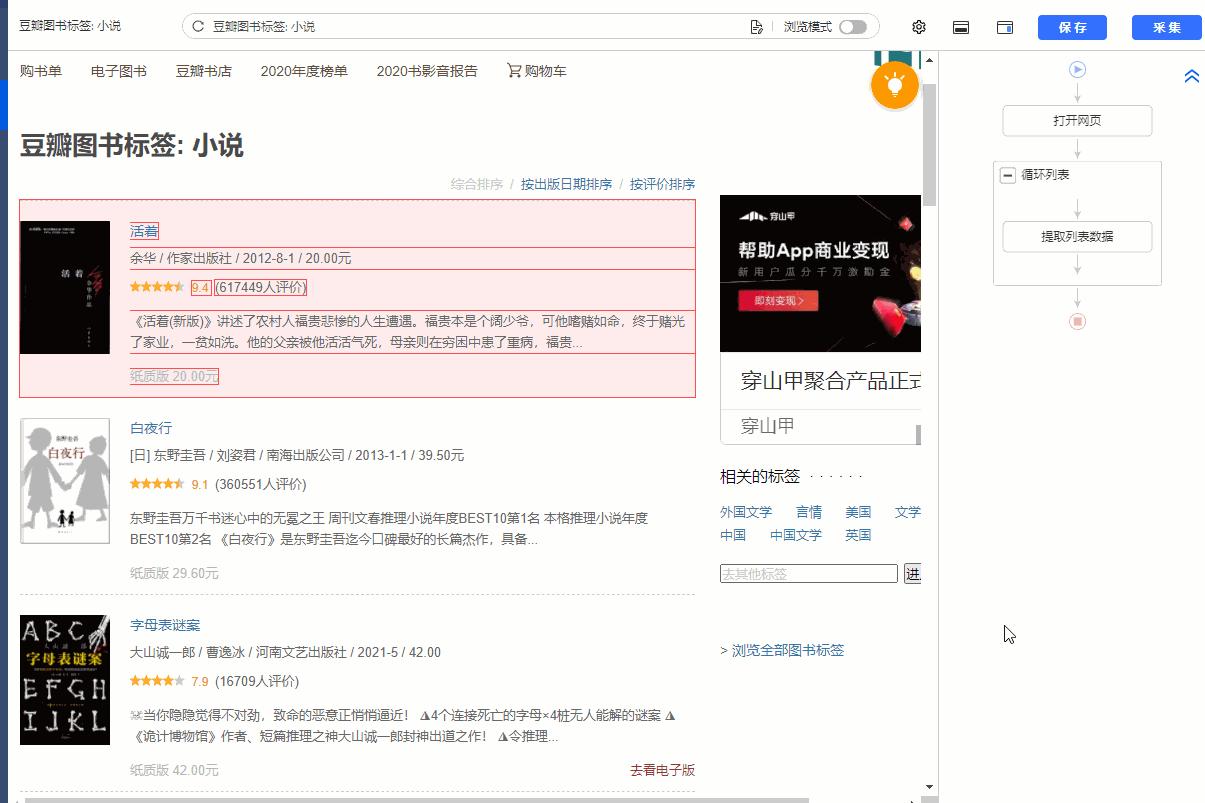The image size is (1205, 803).
Task: Click the 去其他标签 input field
Action: click(x=808, y=574)
